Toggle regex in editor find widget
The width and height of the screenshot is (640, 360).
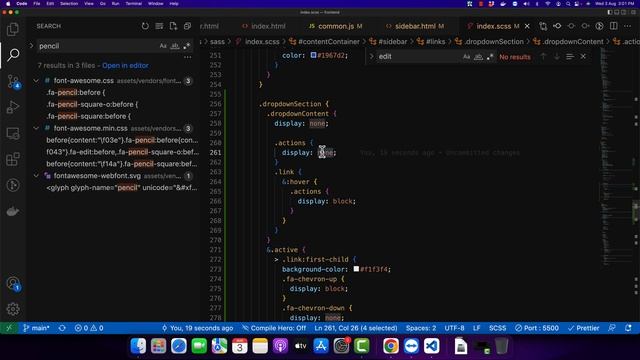490,57
